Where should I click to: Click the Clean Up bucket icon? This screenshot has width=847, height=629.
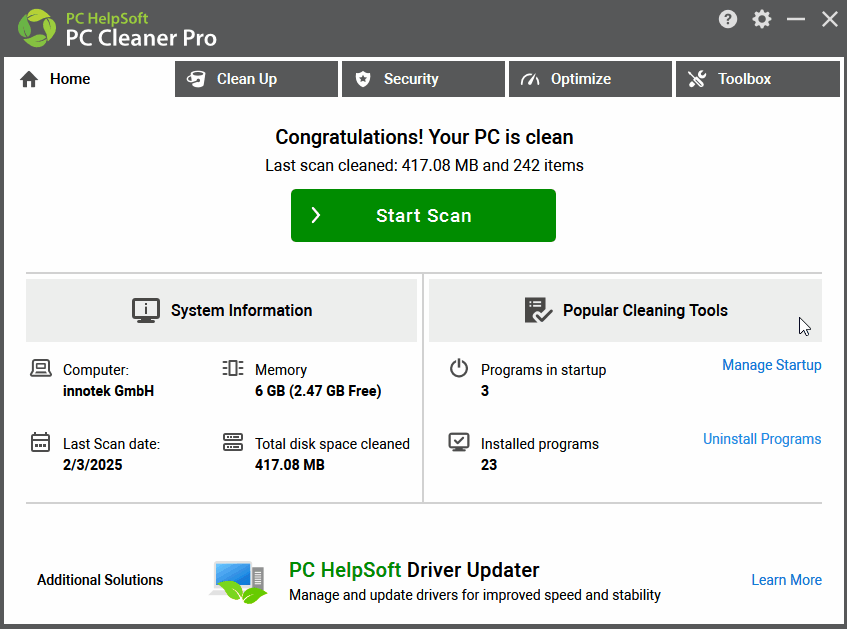pyautogui.click(x=196, y=79)
